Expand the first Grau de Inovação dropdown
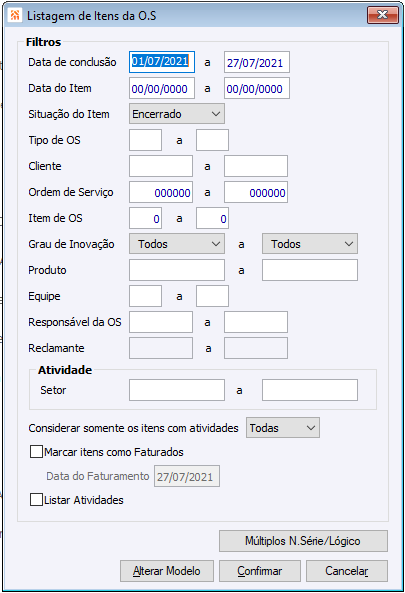Viewport: 405px width, 593px height. pos(177,244)
